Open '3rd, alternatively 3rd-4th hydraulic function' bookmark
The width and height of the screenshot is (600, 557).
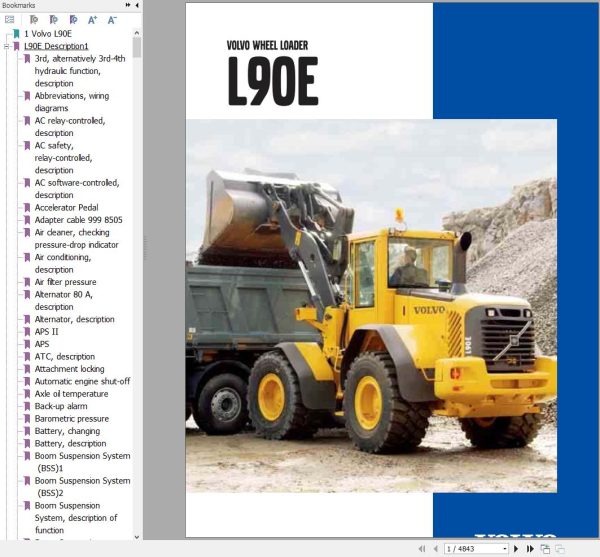80,71
